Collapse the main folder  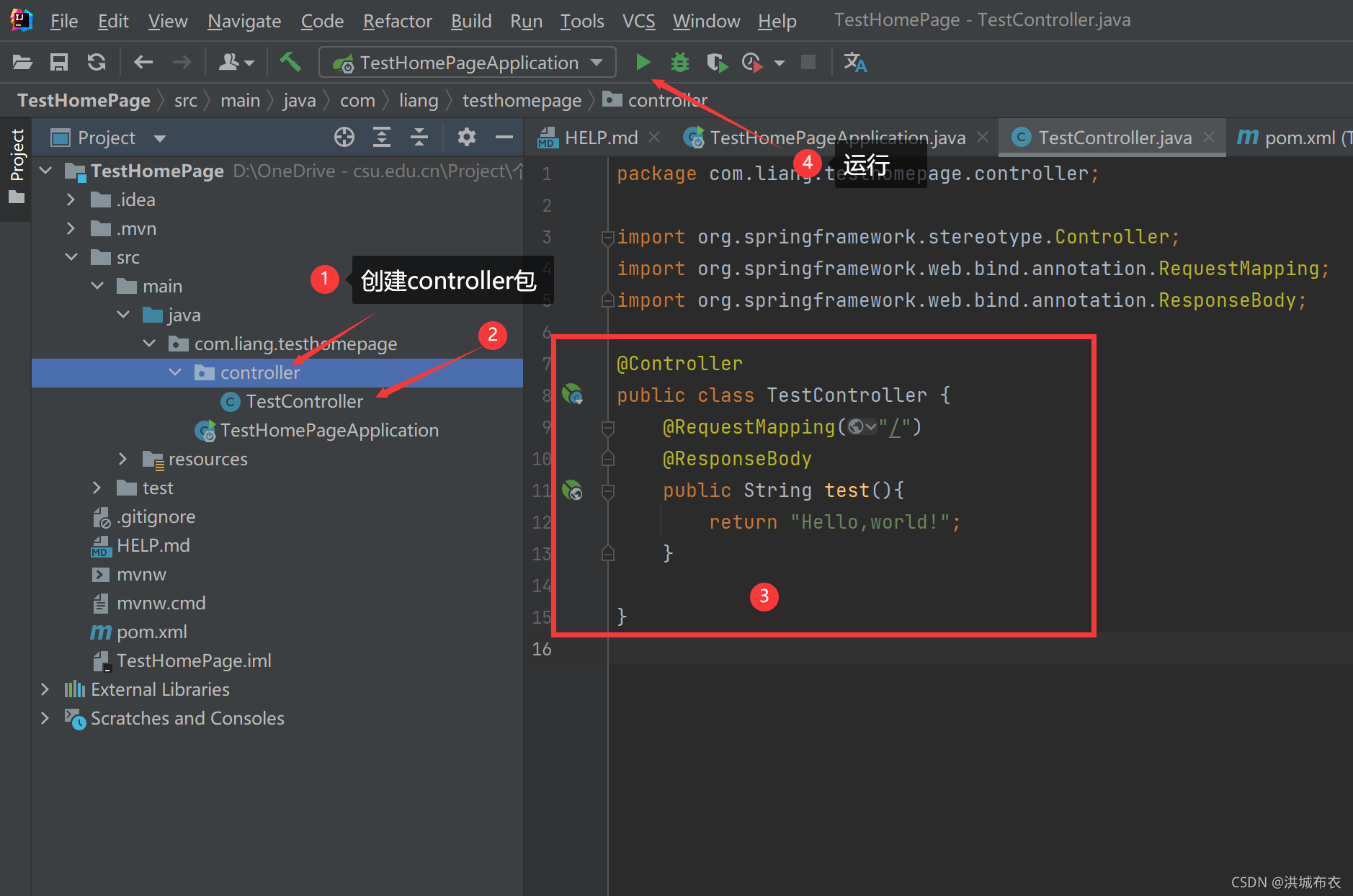point(97,286)
